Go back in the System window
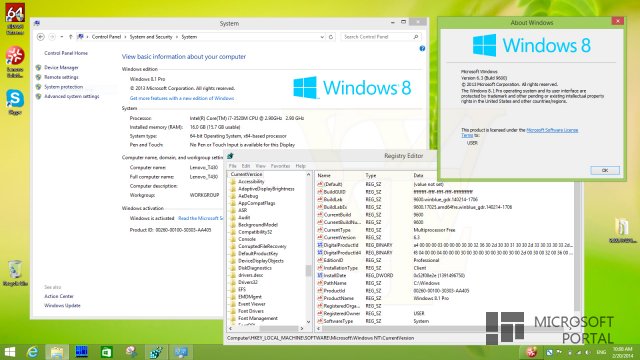The width and height of the screenshot is (640, 360). pos(40,37)
